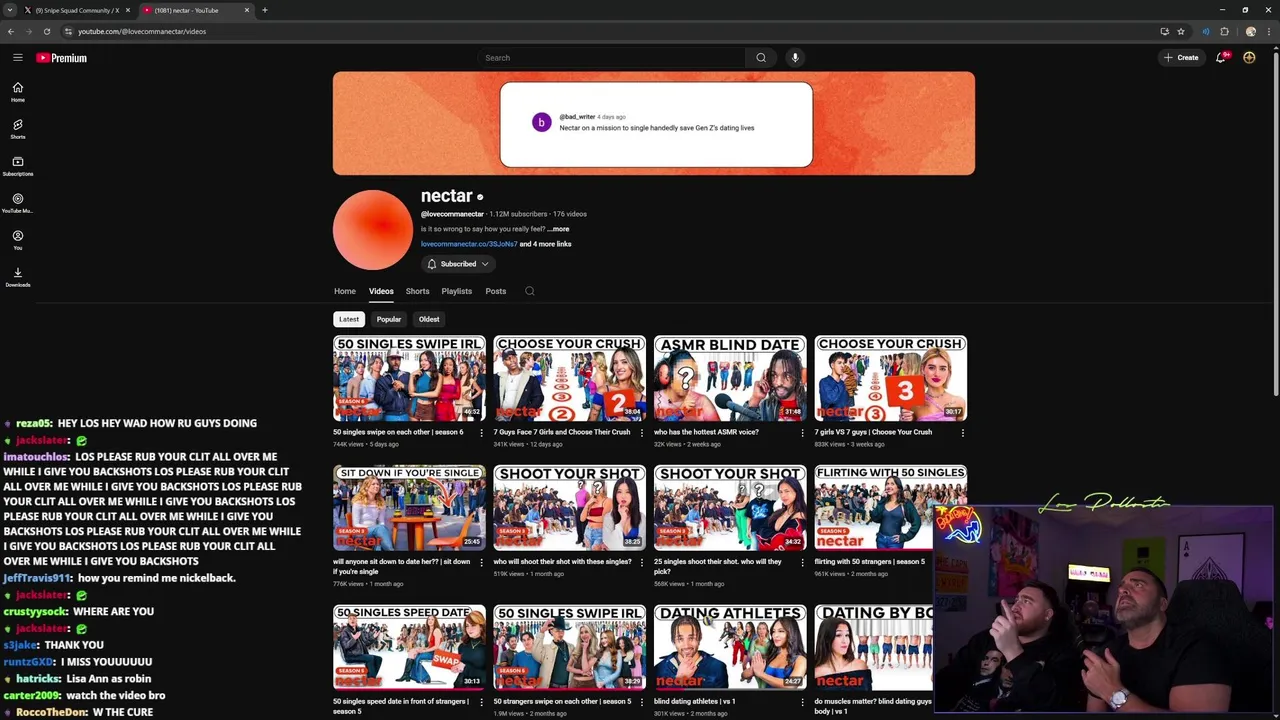Image resolution: width=1280 pixels, height=720 pixels.
Task: Play CHOOSE YOUR CRUSH 2 thumbnail
Action: pos(570,378)
